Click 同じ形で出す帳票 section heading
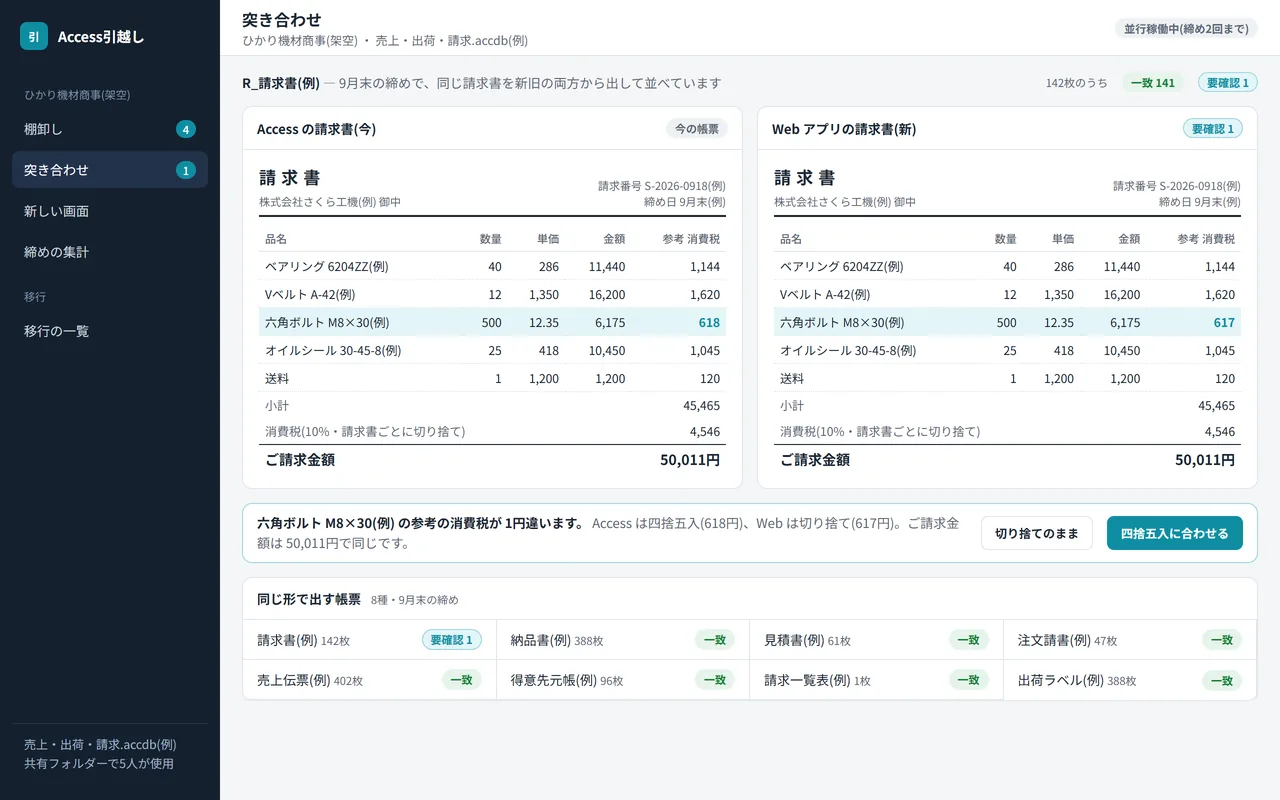The height and width of the screenshot is (800, 1280). coord(309,599)
